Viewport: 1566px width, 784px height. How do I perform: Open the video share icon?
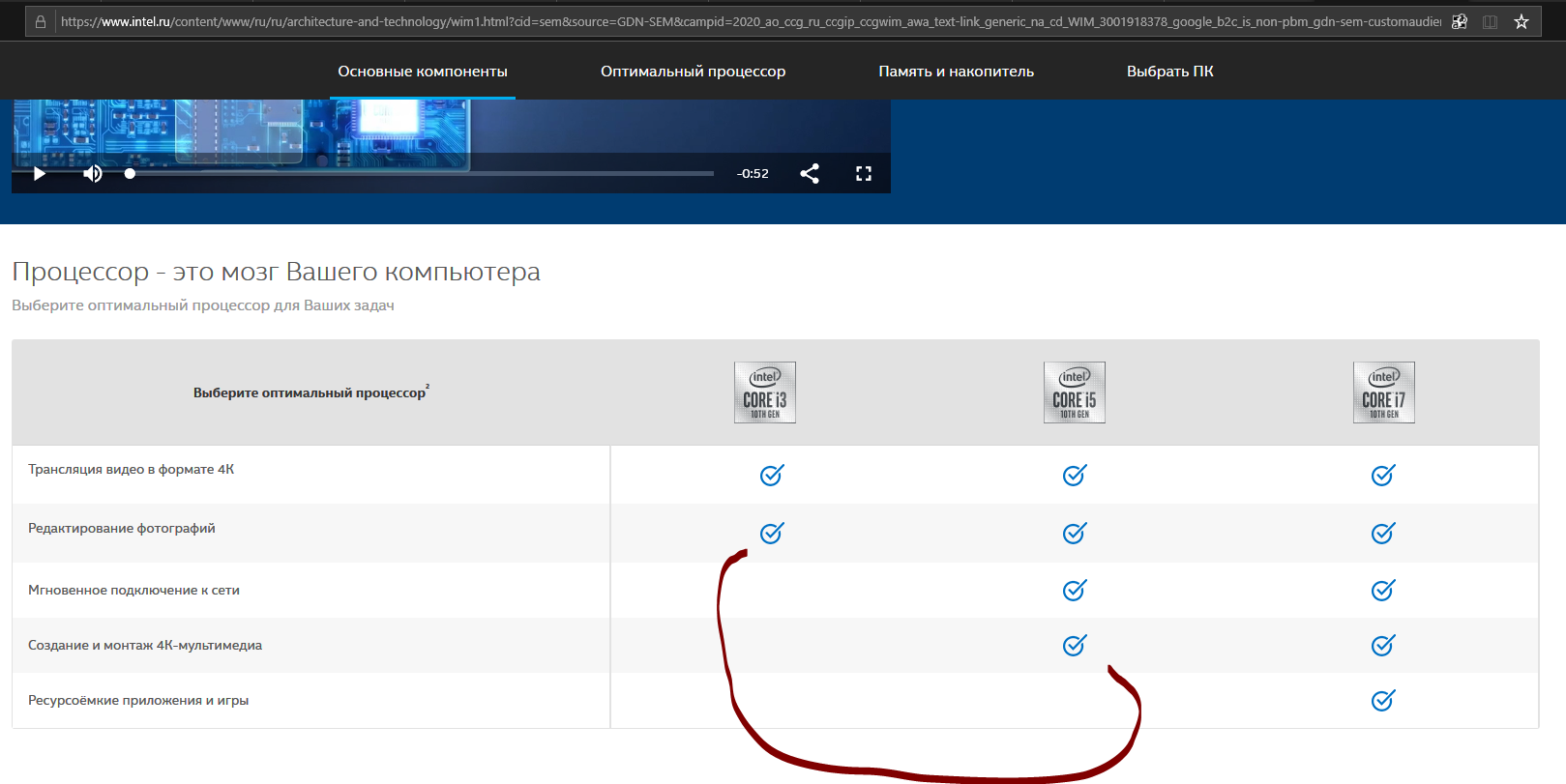(810, 174)
